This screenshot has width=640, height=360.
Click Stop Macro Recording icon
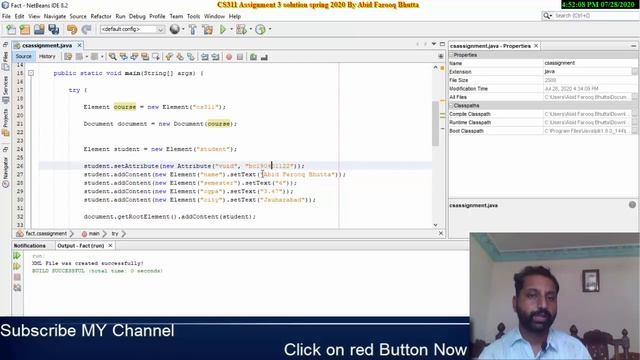240,57
